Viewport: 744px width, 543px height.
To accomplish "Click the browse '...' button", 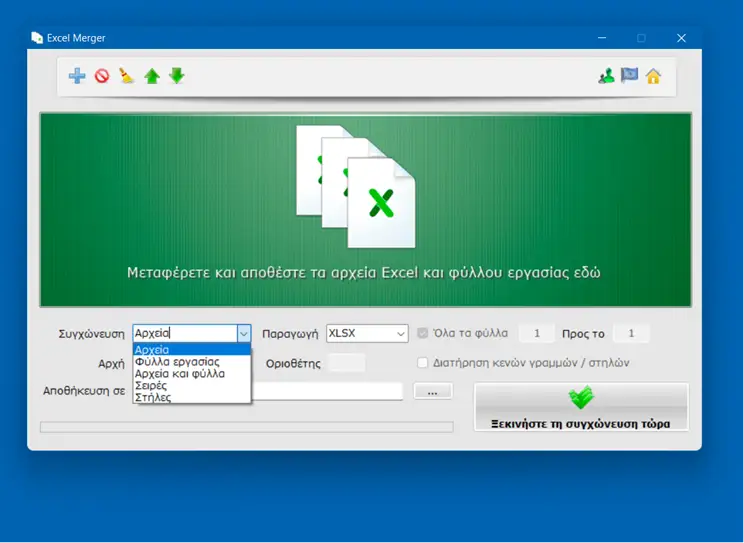I will [433, 392].
